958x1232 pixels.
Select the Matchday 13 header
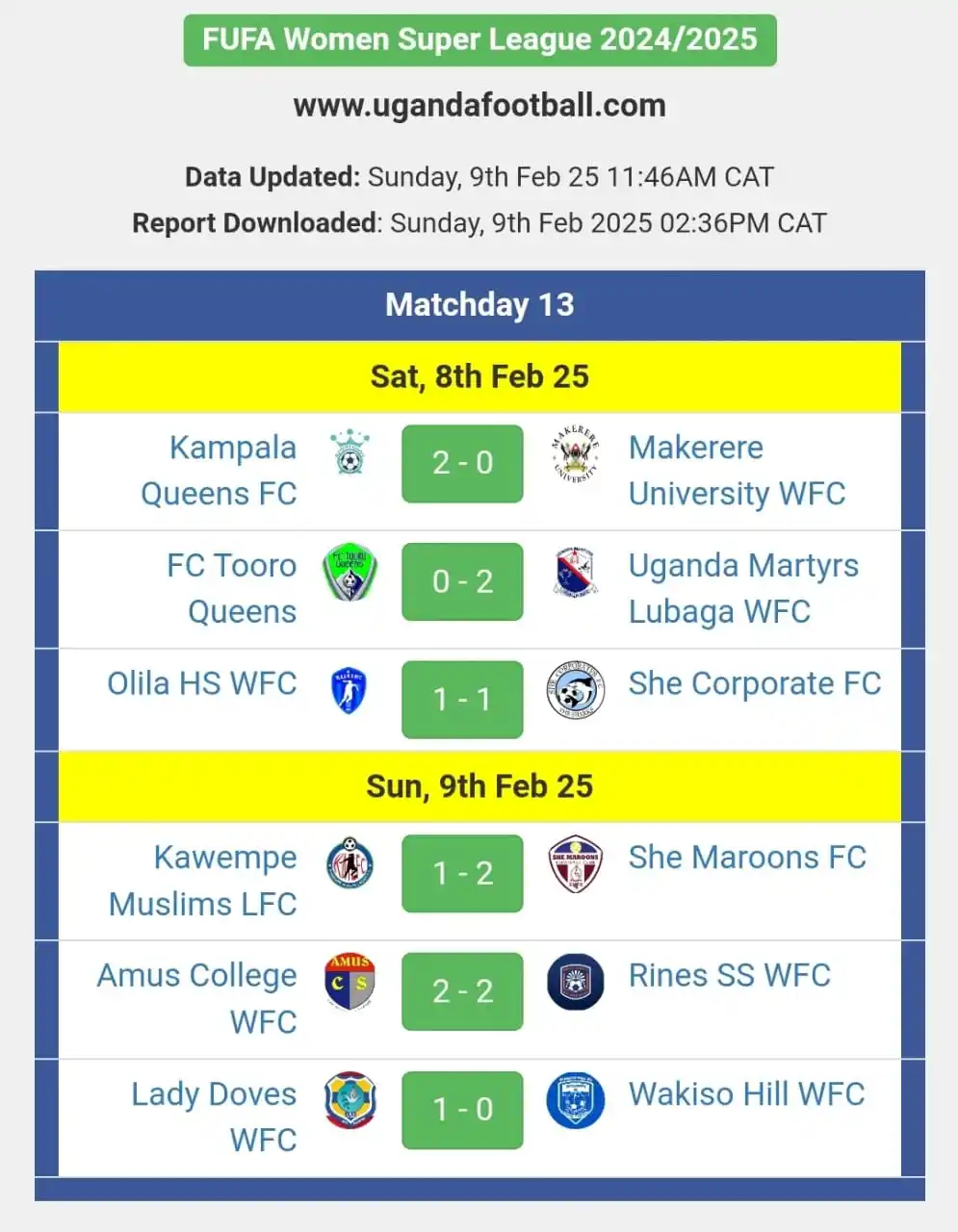pyautogui.click(x=479, y=305)
